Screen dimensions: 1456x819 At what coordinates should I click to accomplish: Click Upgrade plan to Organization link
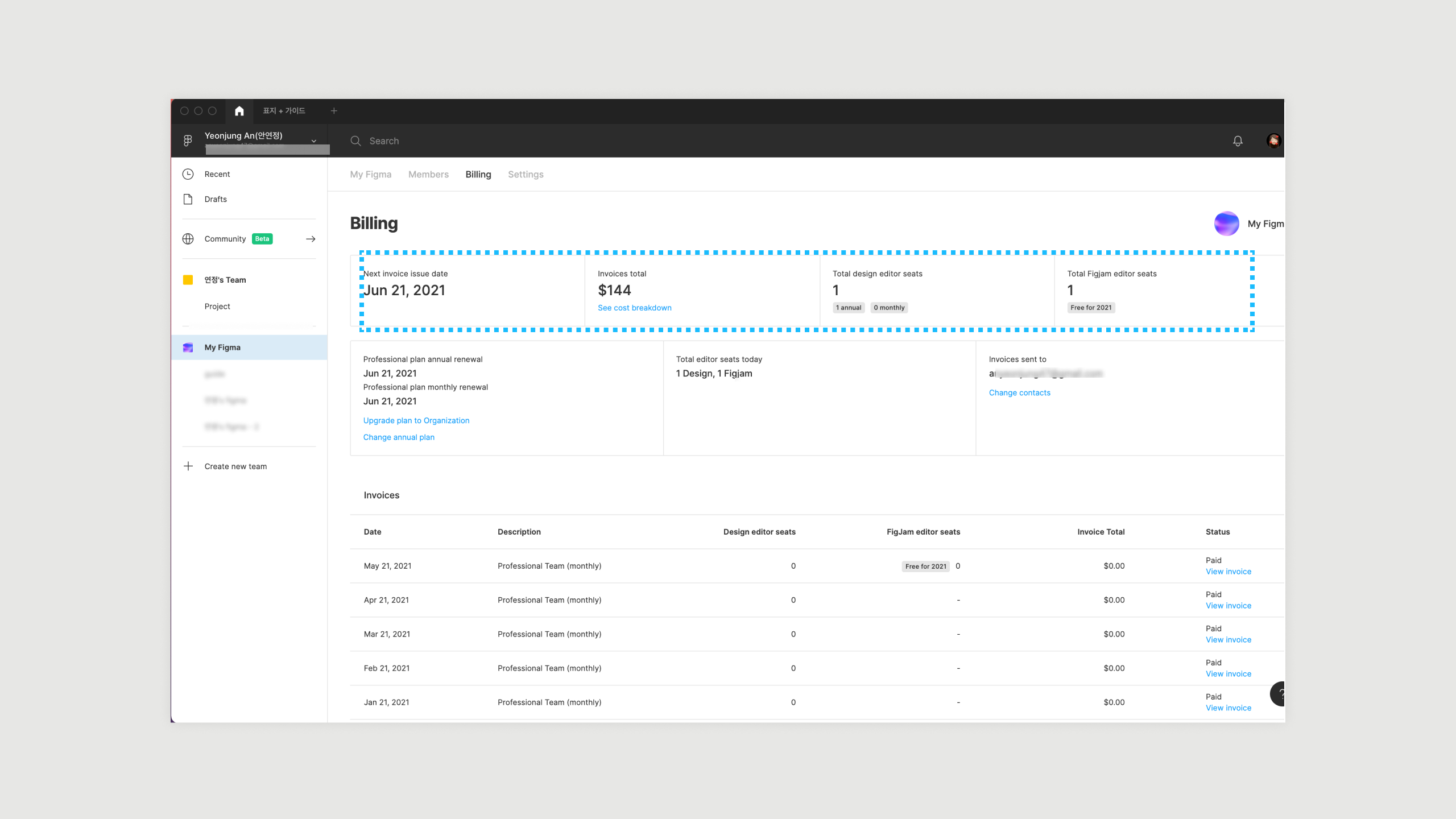tap(416, 420)
